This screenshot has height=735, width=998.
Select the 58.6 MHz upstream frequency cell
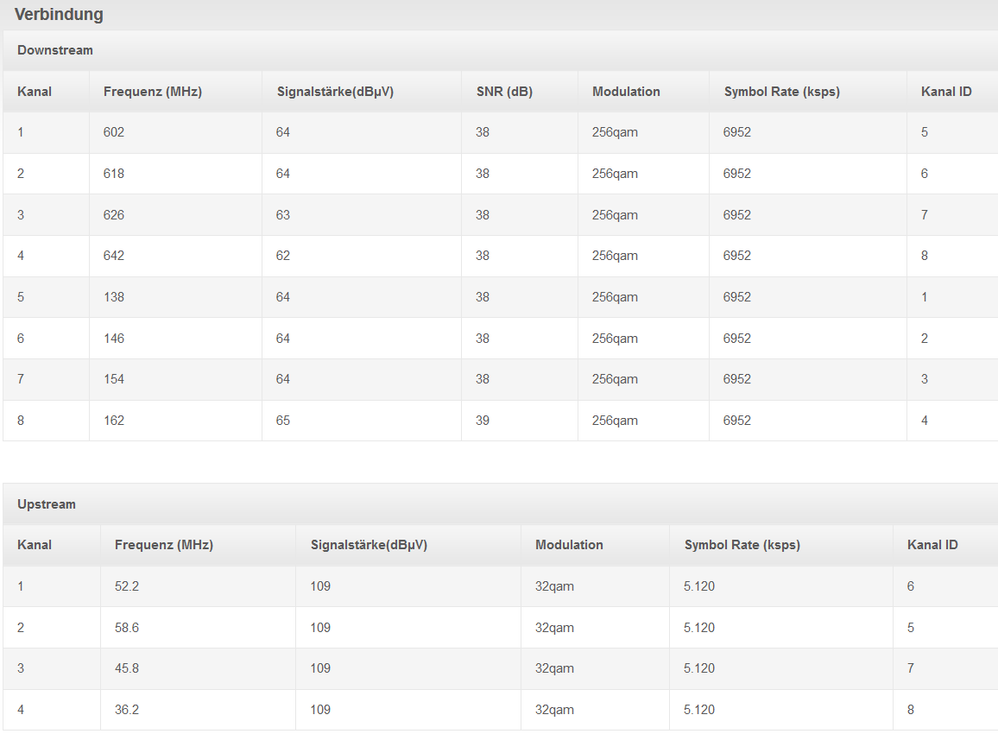coord(127,628)
